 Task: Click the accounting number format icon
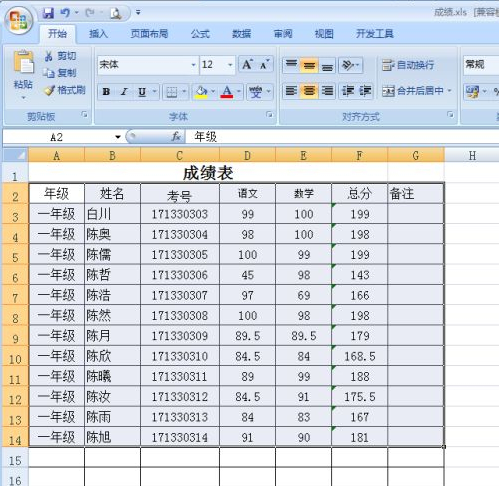(473, 91)
